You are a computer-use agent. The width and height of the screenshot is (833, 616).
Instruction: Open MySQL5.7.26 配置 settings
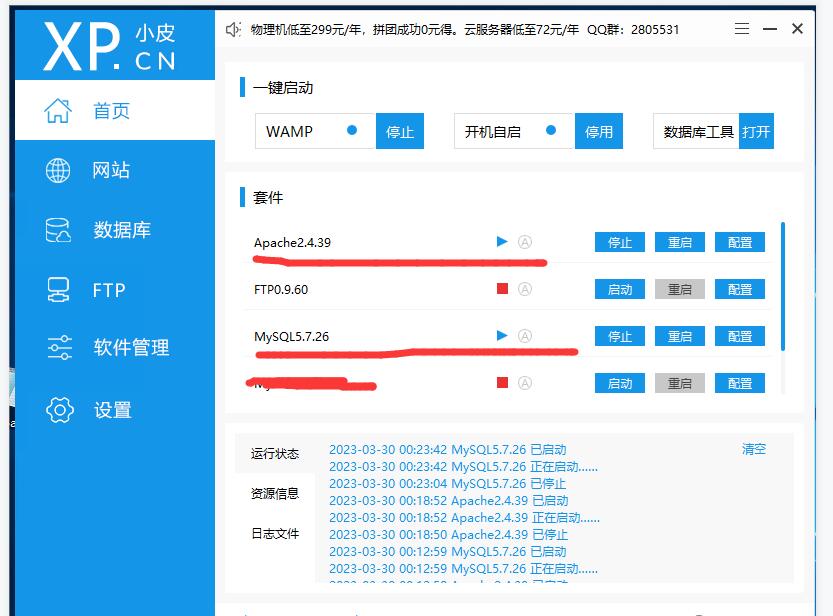point(740,336)
